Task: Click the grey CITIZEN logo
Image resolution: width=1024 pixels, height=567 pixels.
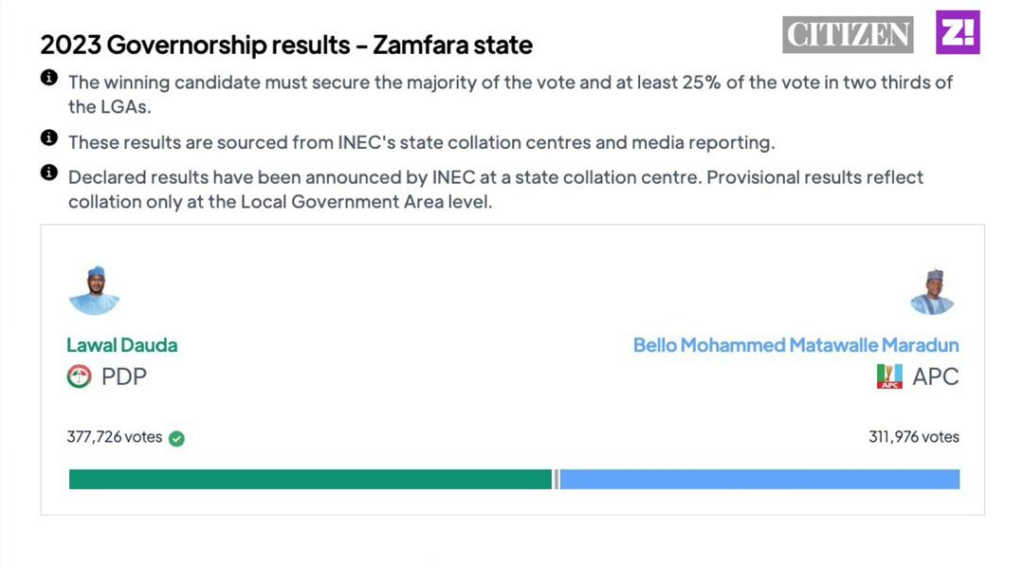Action: click(848, 35)
